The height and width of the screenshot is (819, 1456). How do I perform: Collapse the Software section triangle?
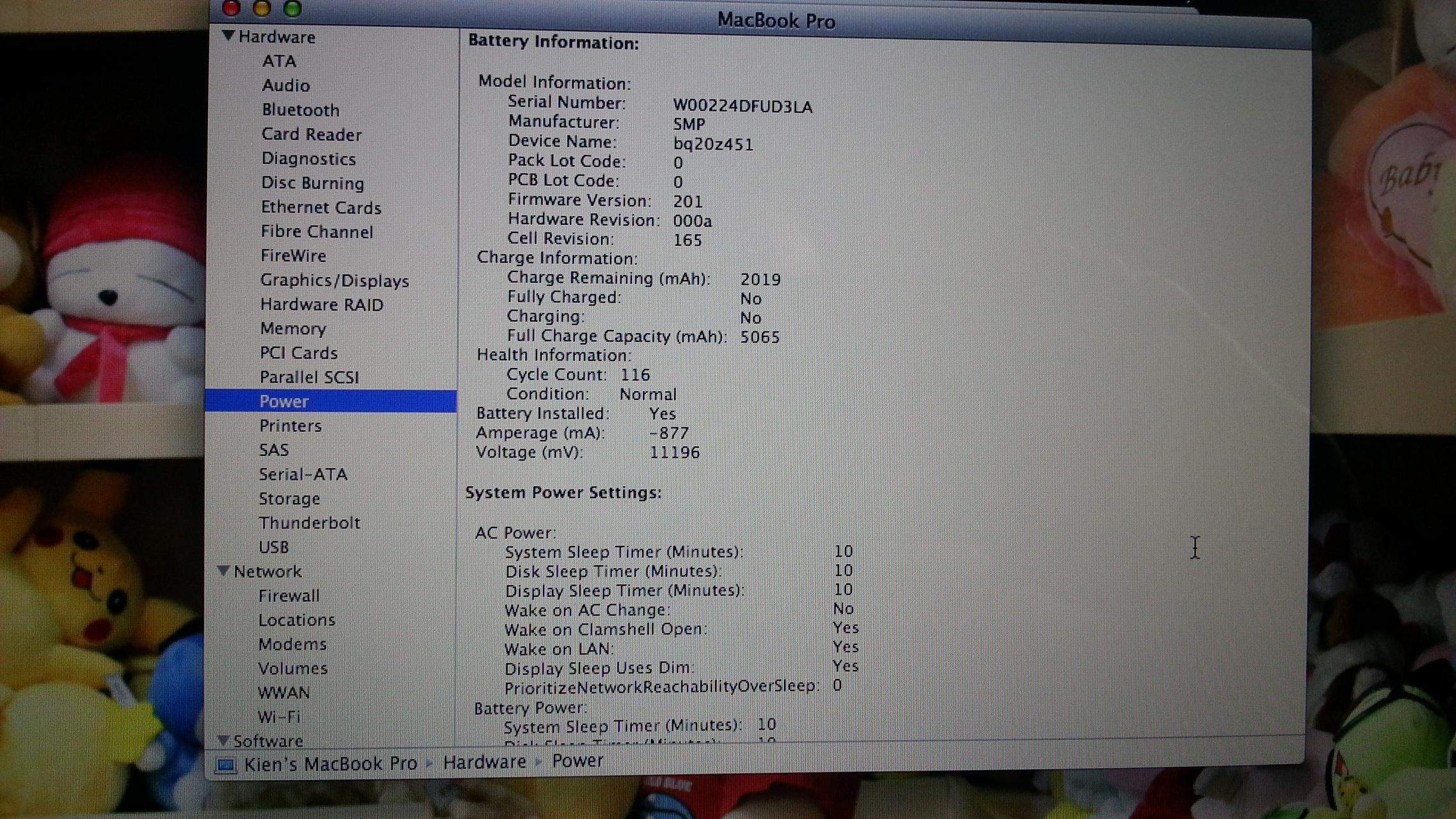pos(223,740)
